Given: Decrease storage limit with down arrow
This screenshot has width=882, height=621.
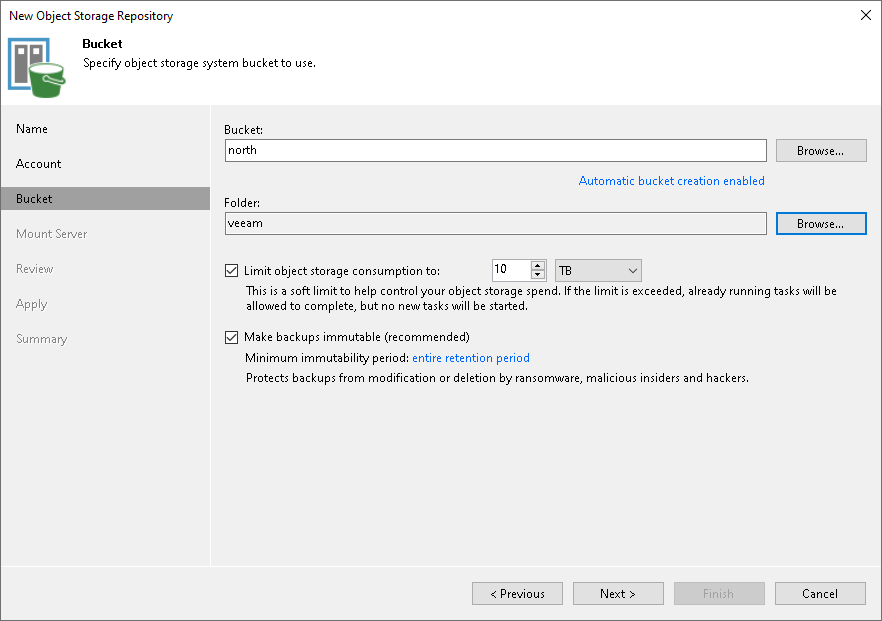Looking at the screenshot, I should tap(538, 275).
